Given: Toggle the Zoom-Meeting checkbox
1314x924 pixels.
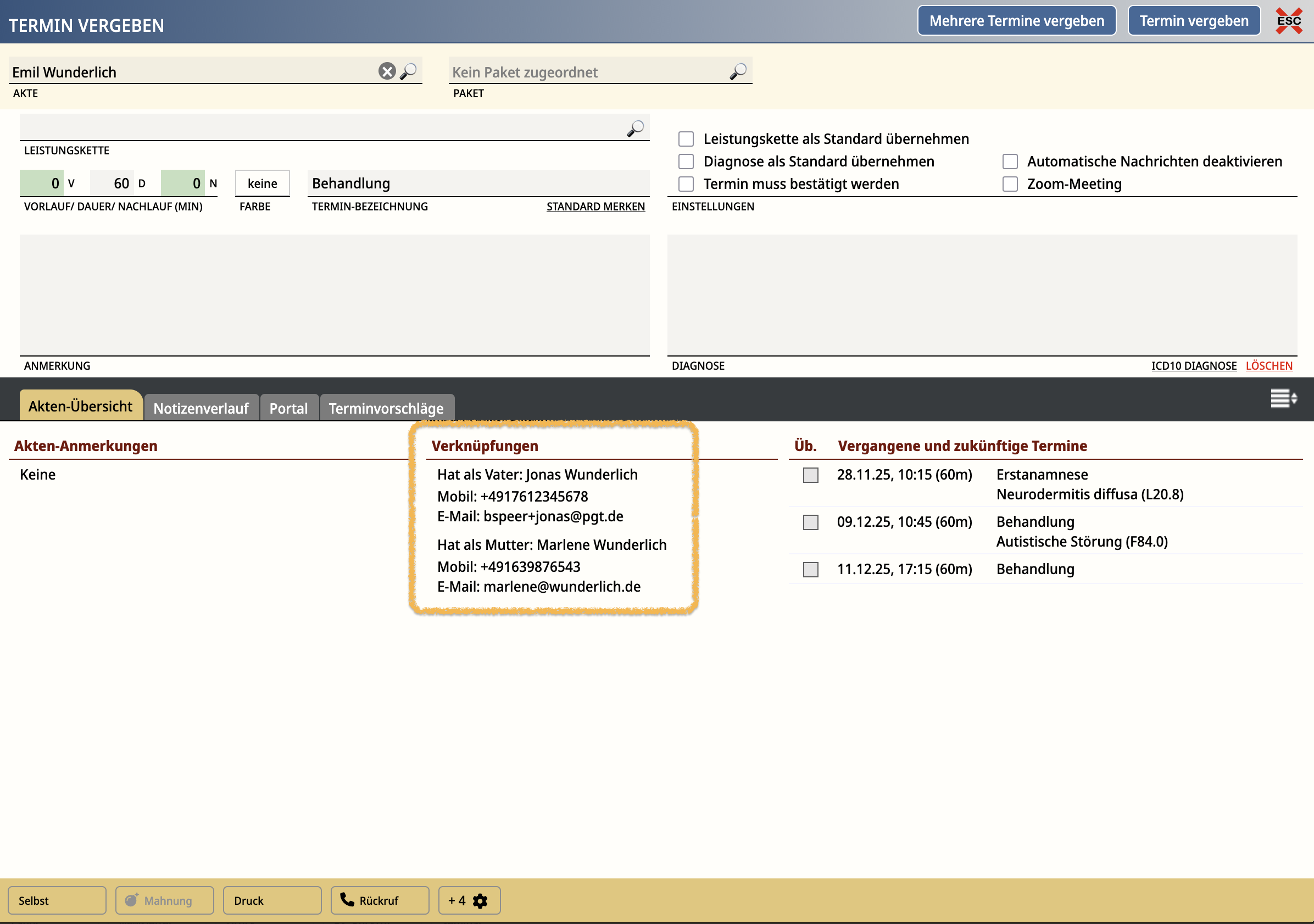Looking at the screenshot, I should (1010, 184).
